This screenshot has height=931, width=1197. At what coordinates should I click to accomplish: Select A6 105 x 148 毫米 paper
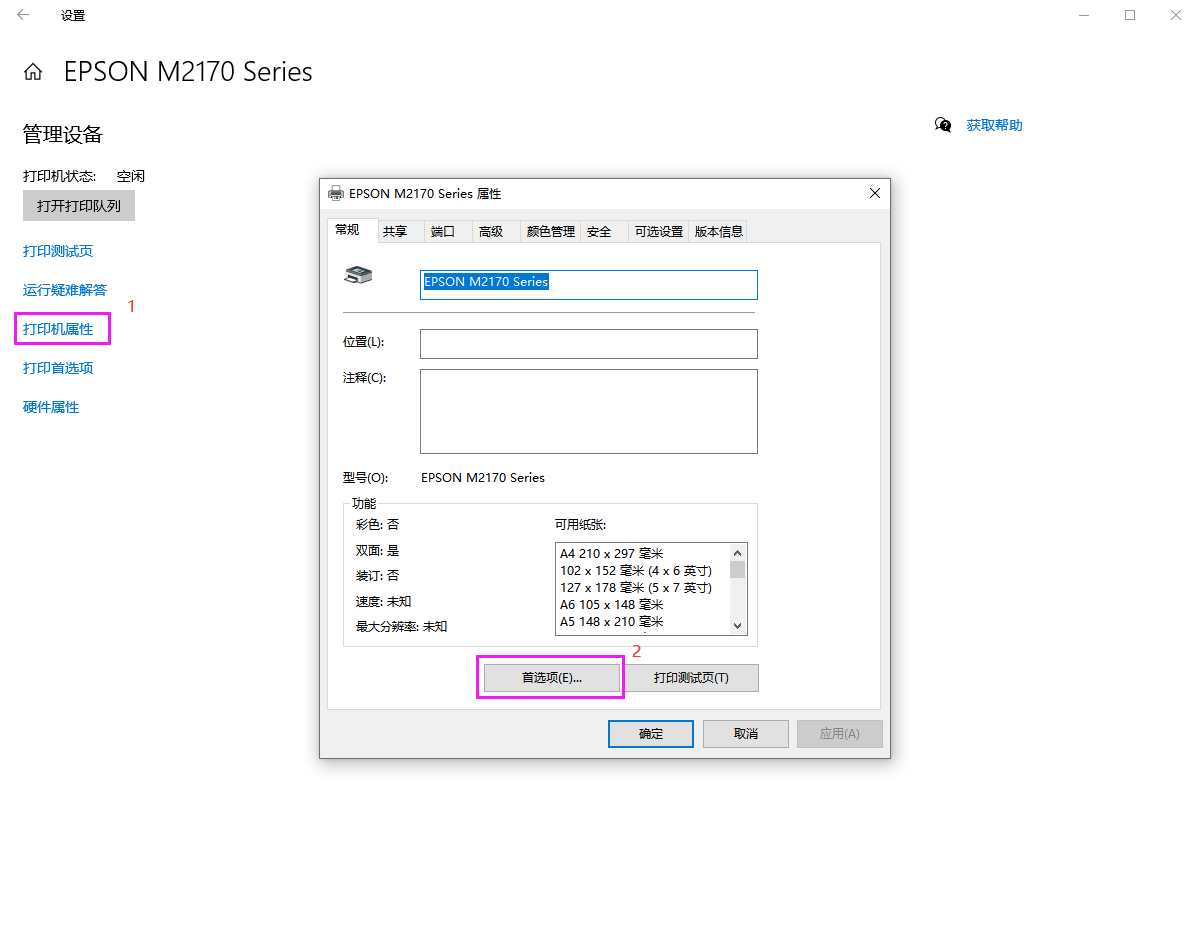pyautogui.click(x=611, y=604)
